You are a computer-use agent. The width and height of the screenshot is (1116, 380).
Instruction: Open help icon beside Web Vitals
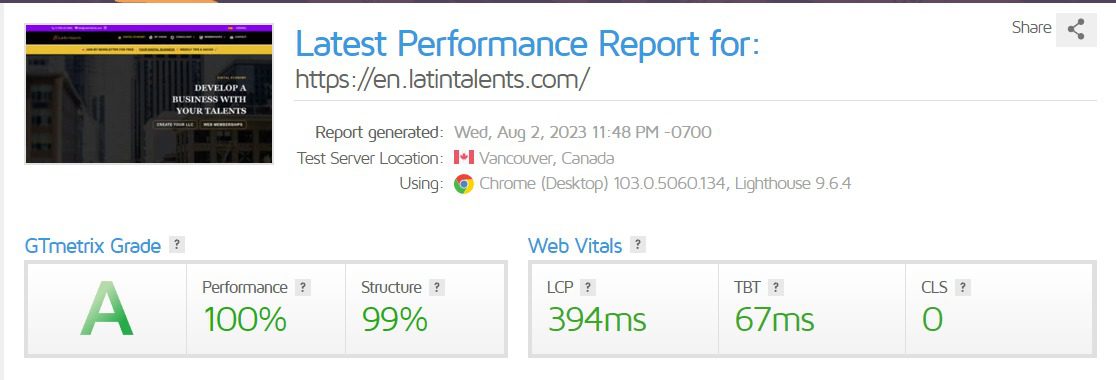pyautogui.click(x=638, y=245)
